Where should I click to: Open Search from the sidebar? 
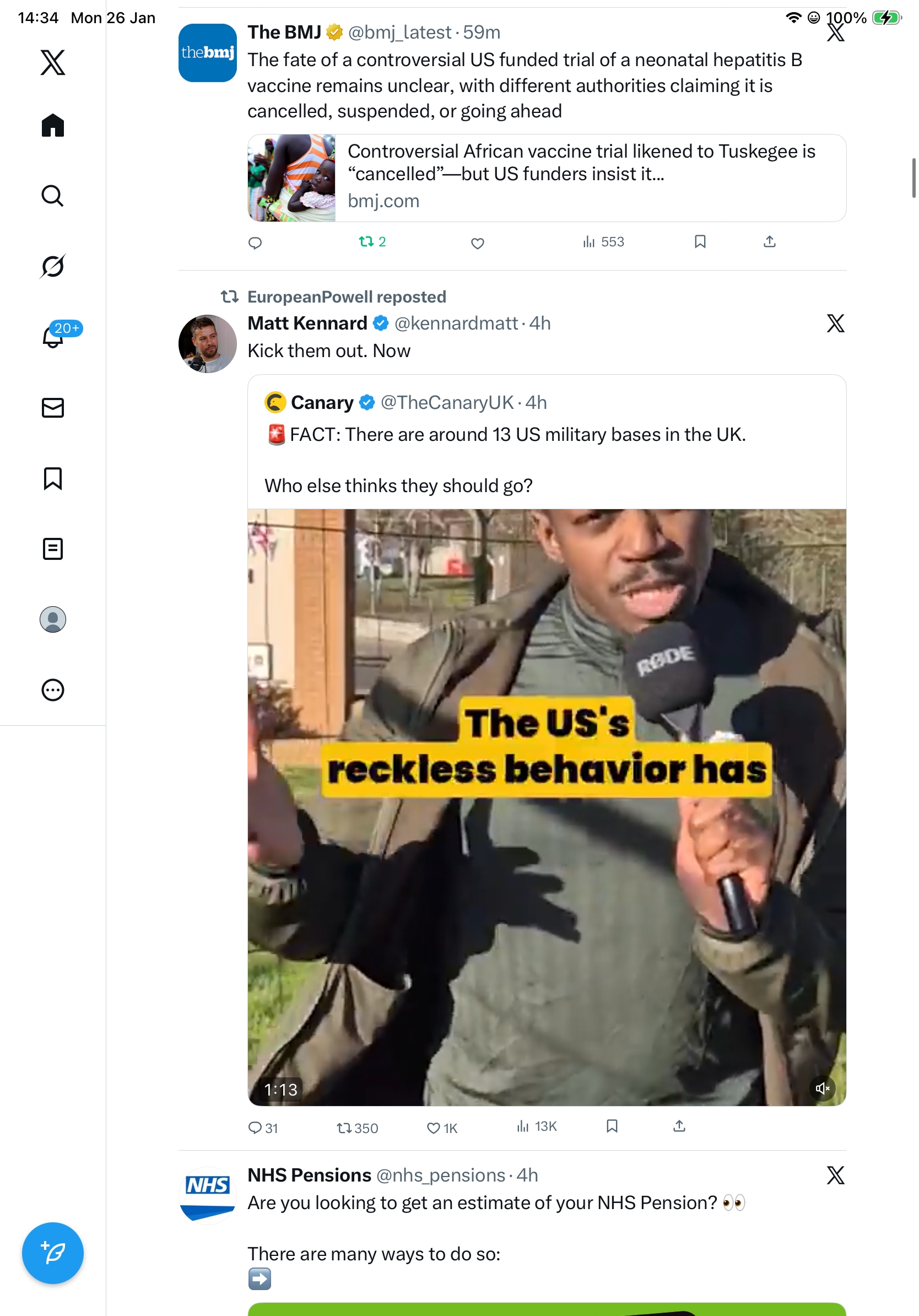53,196
